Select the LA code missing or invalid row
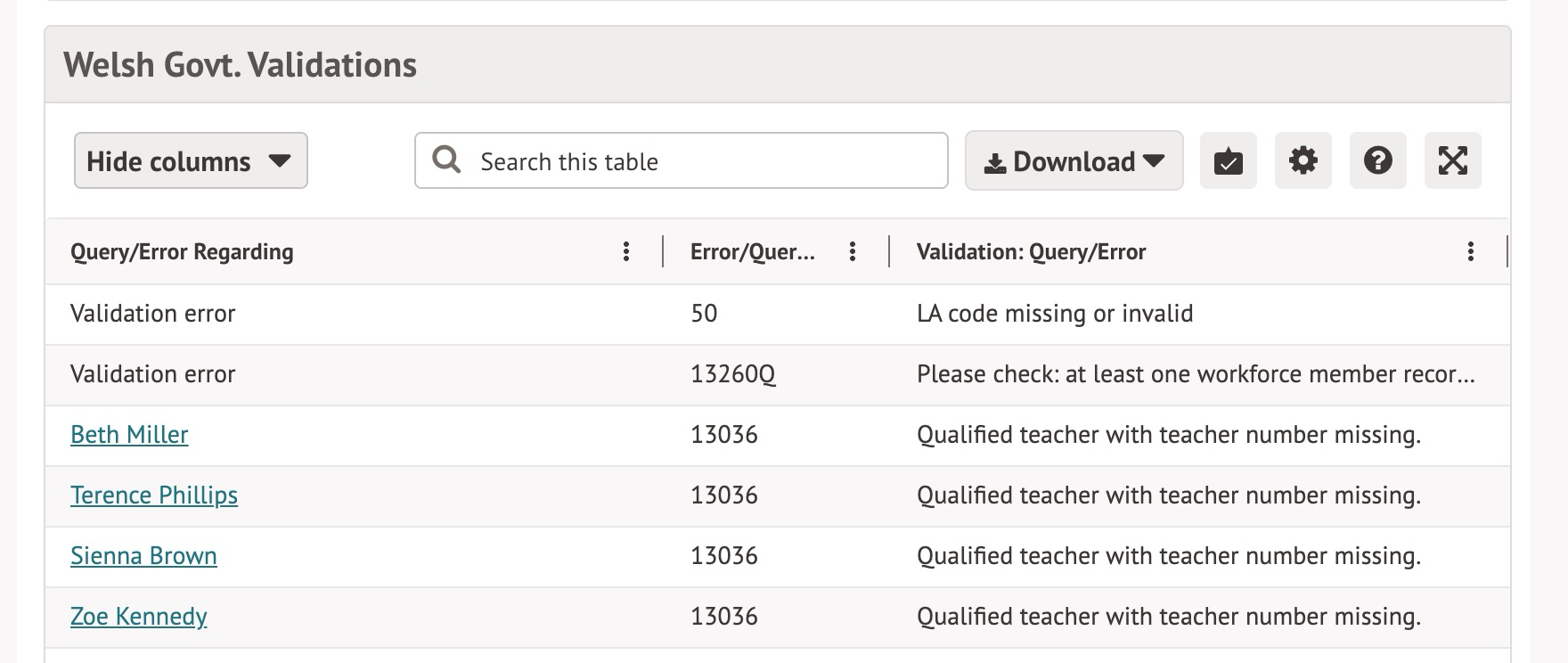Viewport: 1568px width, 663px height. [1054, 314]
